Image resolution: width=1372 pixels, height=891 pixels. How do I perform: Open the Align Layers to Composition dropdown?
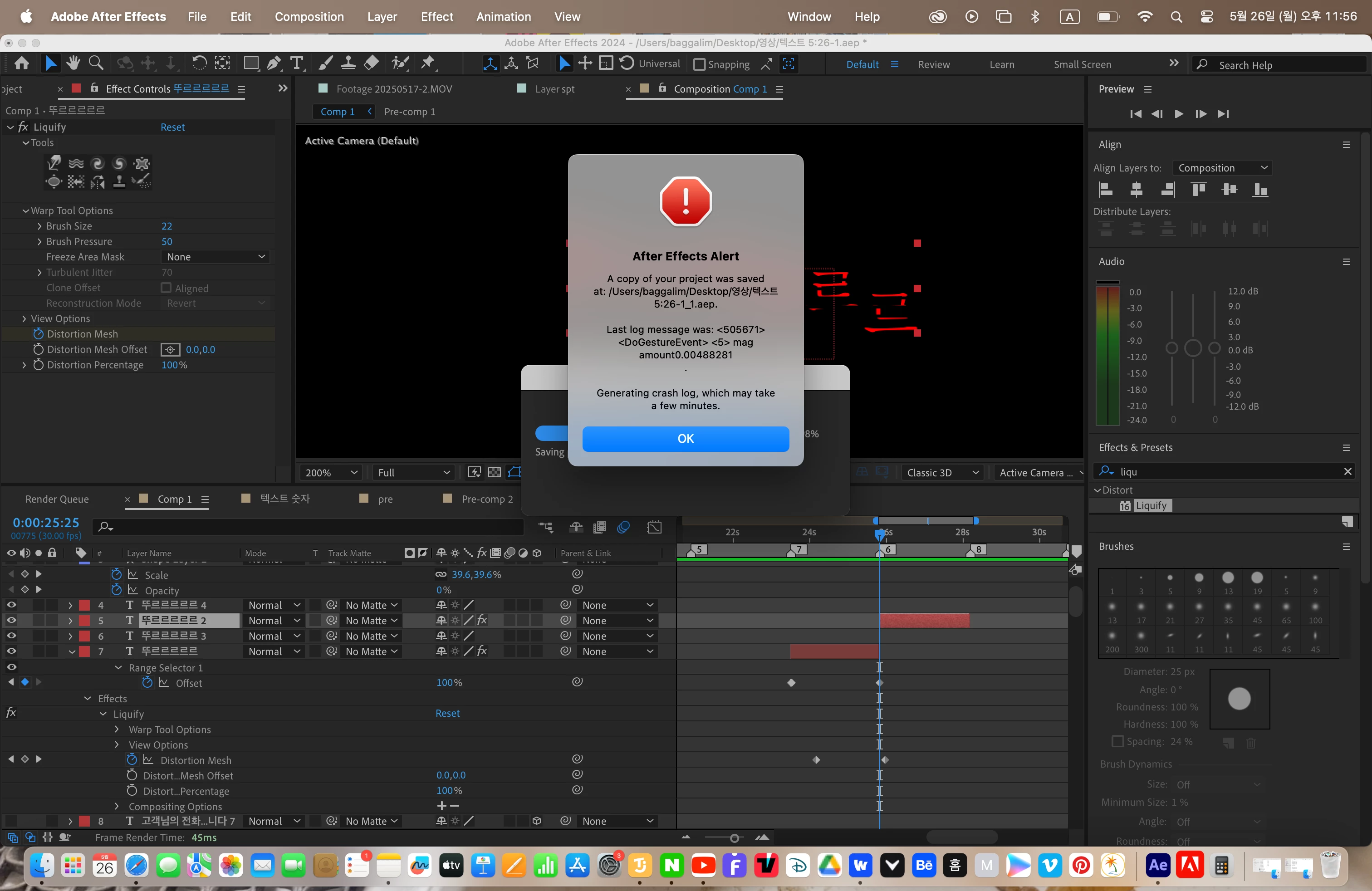[1222, 168]
